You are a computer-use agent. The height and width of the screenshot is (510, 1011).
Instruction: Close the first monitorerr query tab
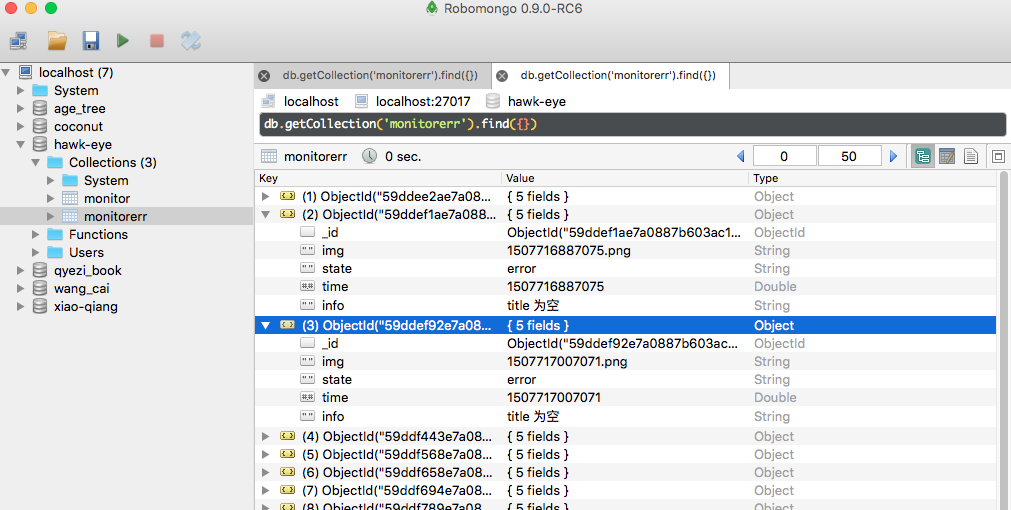[x=264, y=75]
